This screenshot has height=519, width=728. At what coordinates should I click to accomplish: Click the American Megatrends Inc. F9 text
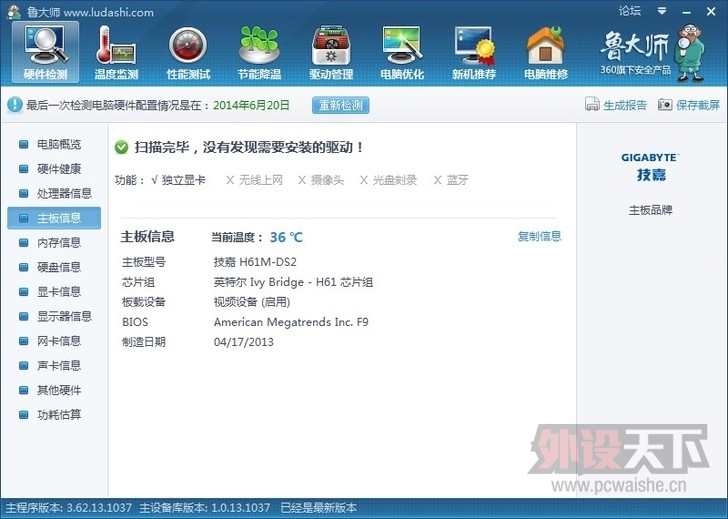pos(291,322)
